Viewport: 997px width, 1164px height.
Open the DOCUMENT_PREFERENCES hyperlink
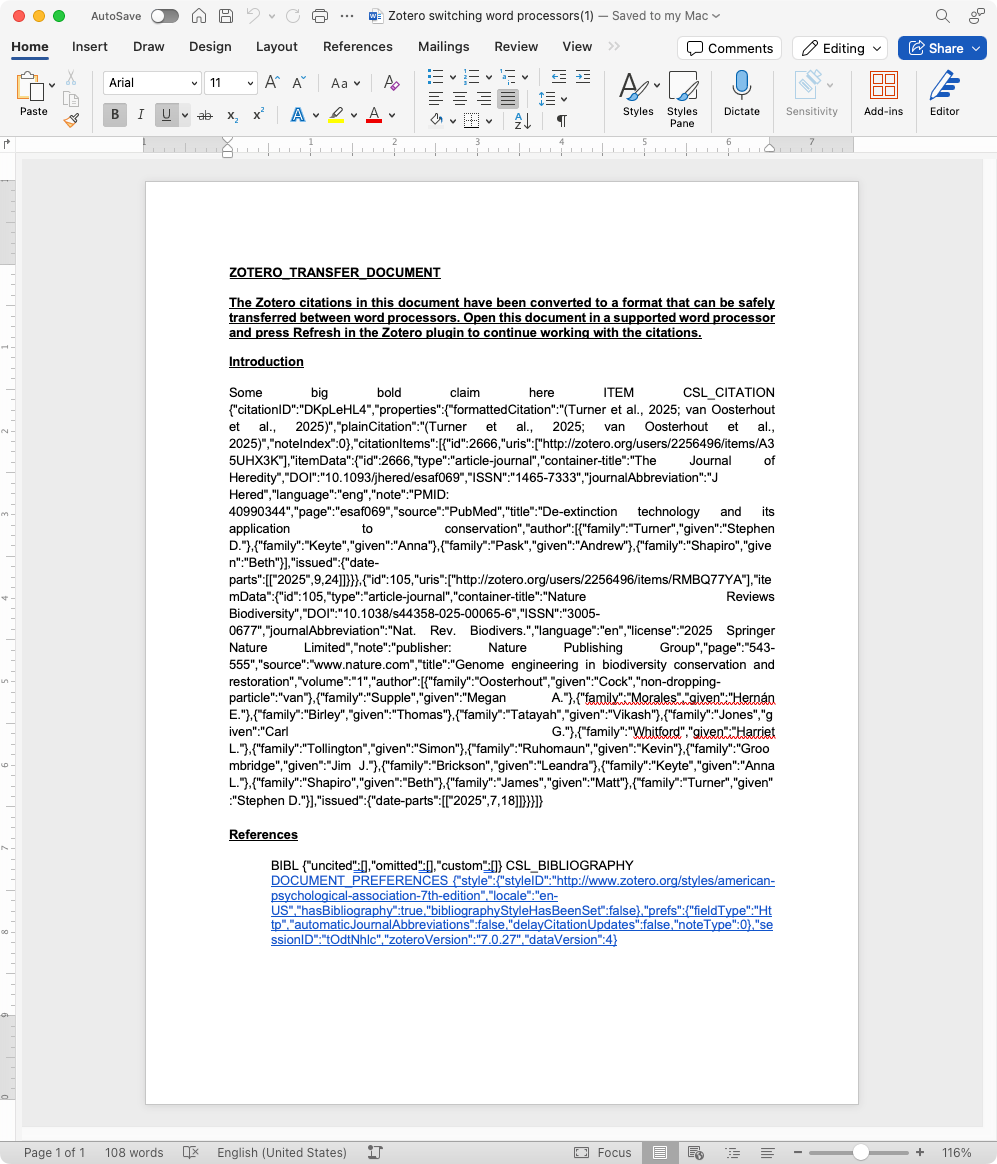tap(523, 910)
